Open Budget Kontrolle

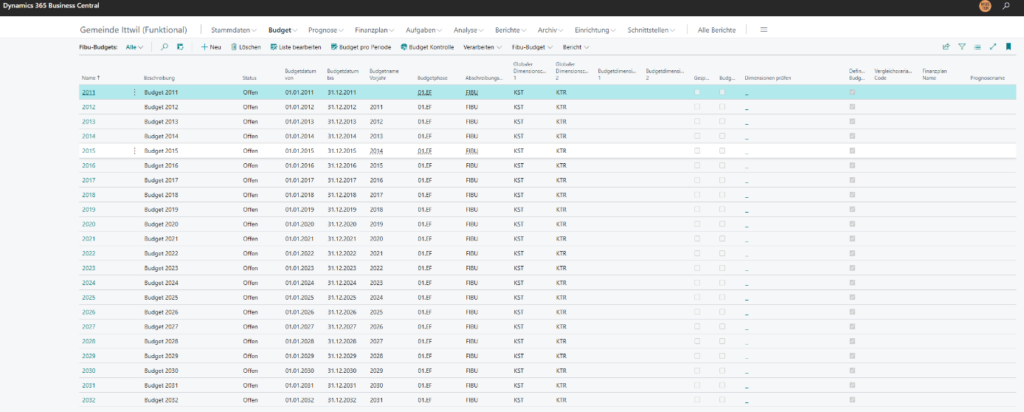[427, 47]
